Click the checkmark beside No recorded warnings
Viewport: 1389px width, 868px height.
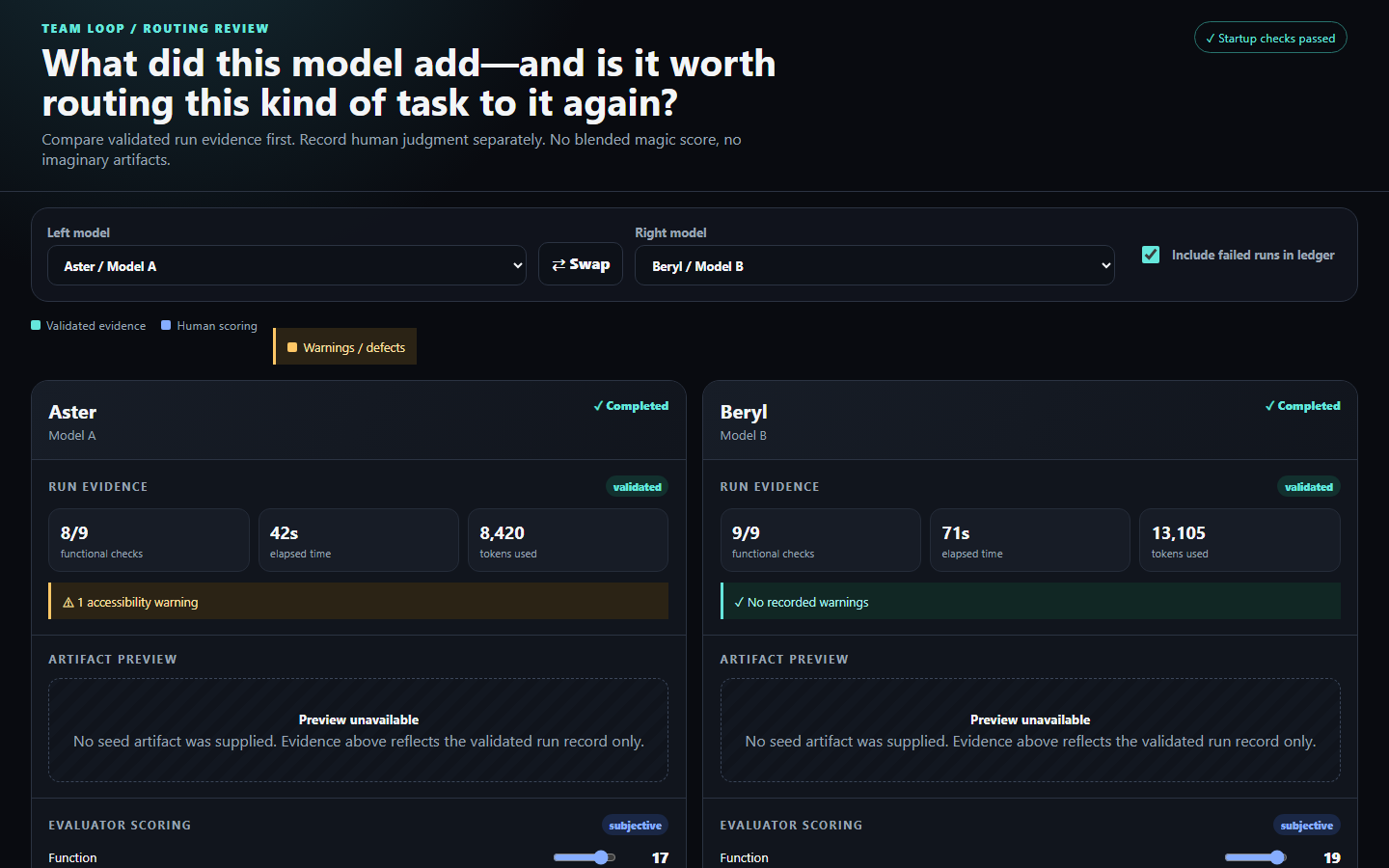point(739,603)
